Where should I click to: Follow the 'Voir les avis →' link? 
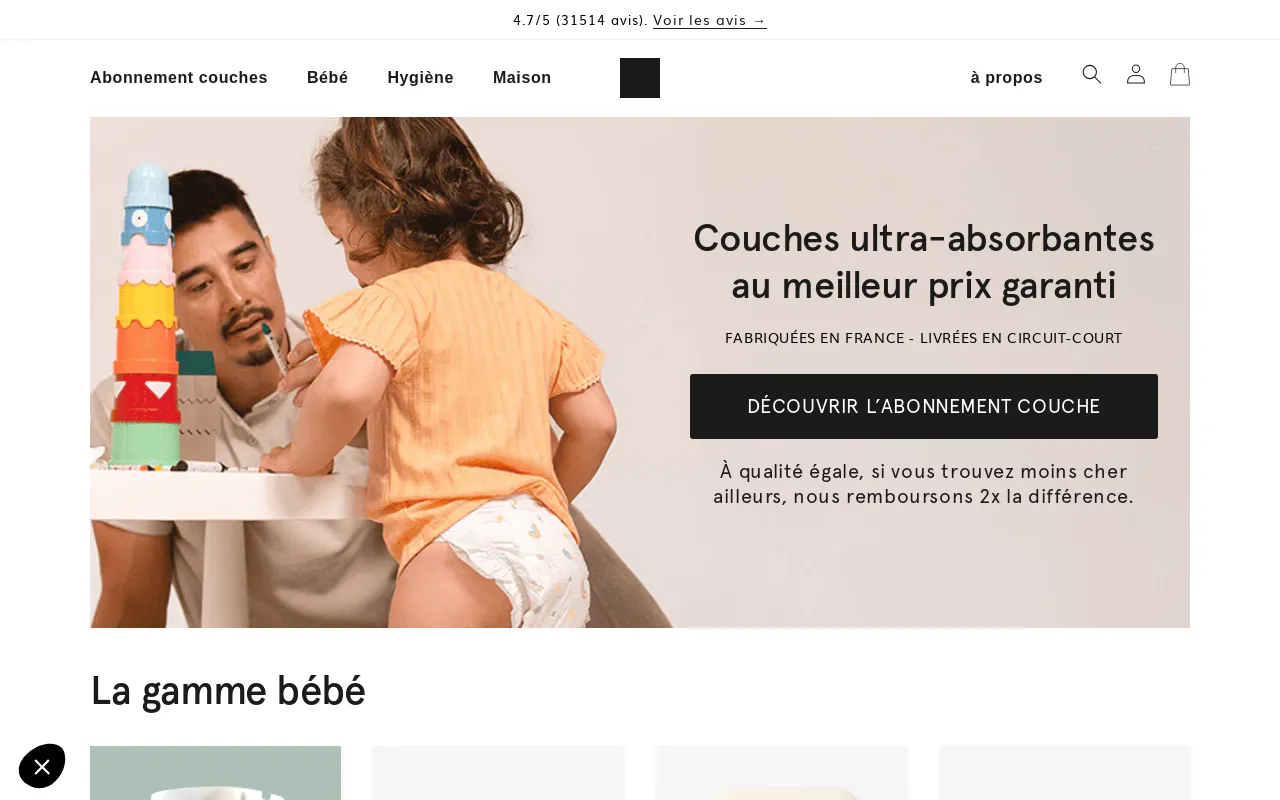(x=710, y=20)
